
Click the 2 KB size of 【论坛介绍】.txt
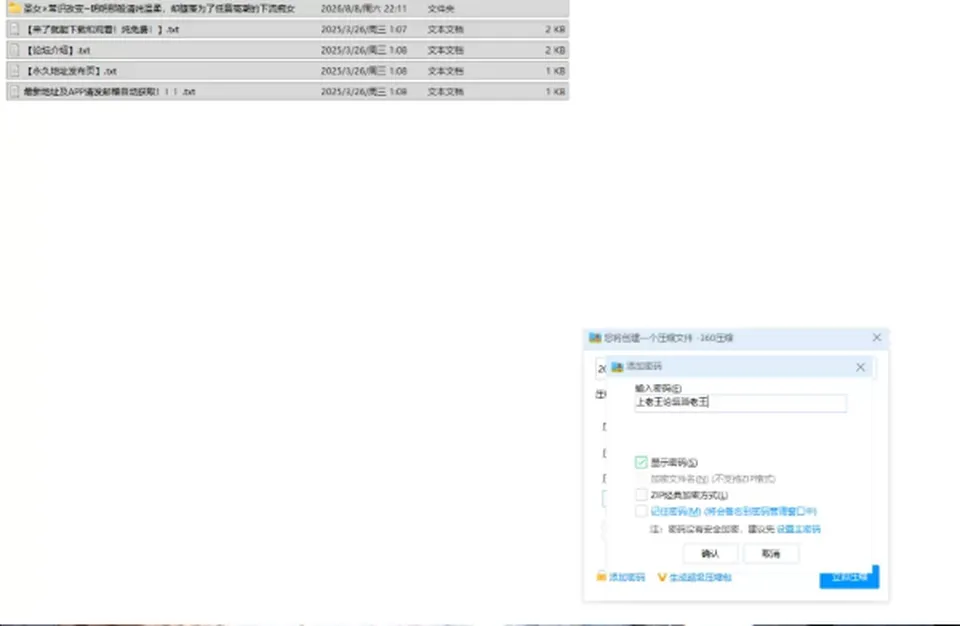(555, 50)
